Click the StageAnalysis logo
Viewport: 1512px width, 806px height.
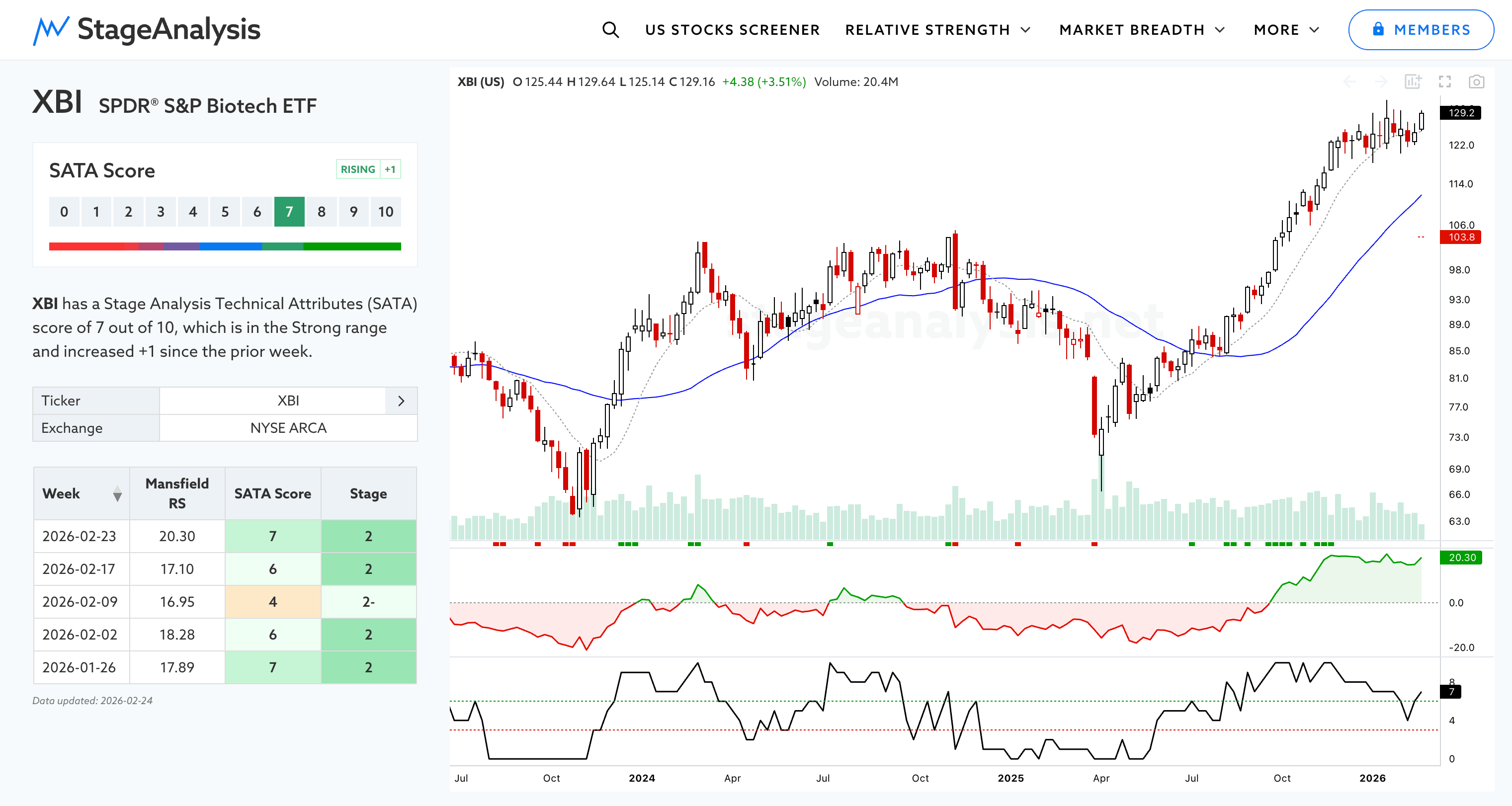pyautogui.click(x=147, y=30)
